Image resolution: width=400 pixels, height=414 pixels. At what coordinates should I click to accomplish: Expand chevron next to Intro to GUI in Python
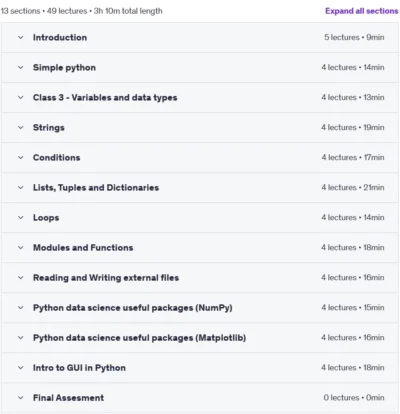point(21,367)
